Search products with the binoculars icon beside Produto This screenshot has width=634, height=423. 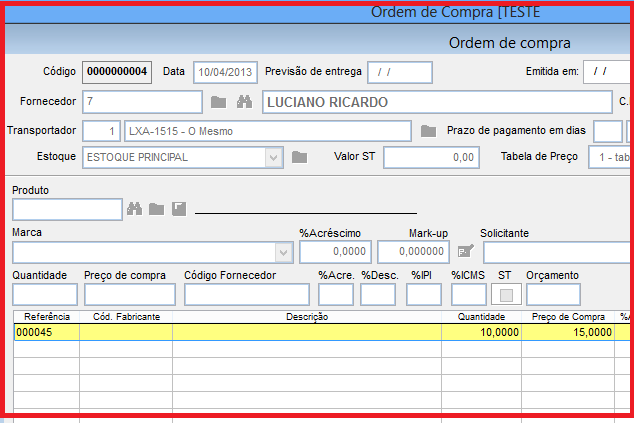click(135, 209)
